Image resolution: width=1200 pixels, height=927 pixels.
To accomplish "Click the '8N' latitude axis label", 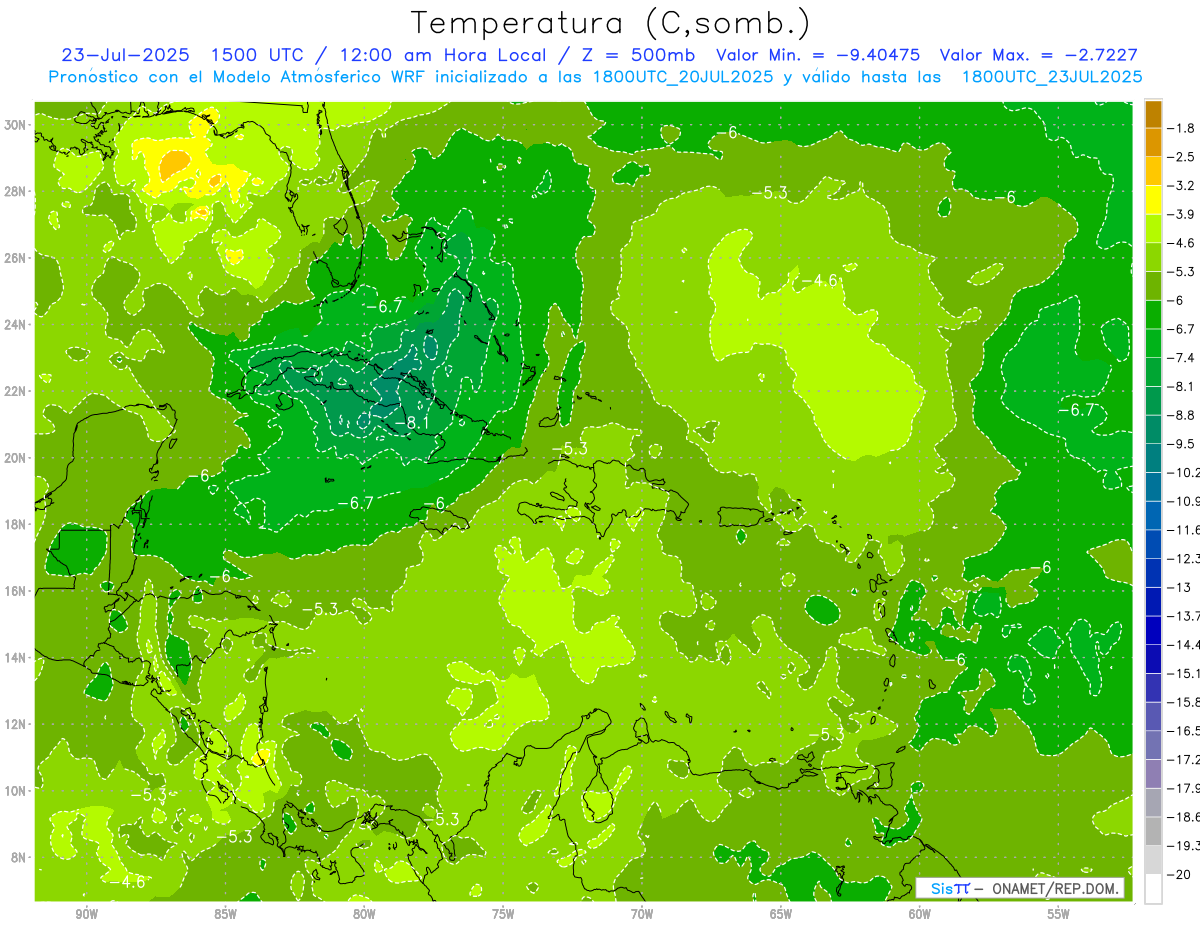I will (x=20, y=857).
